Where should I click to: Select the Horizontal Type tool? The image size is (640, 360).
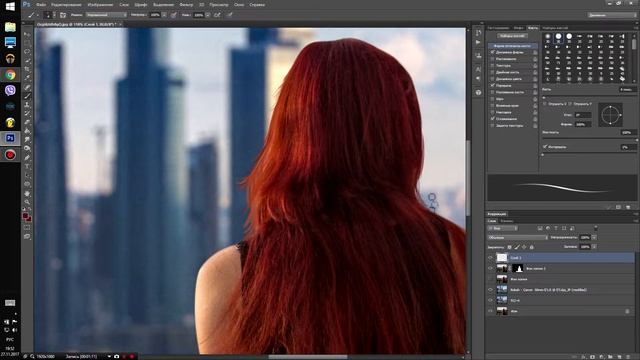[x=27, y=167]
